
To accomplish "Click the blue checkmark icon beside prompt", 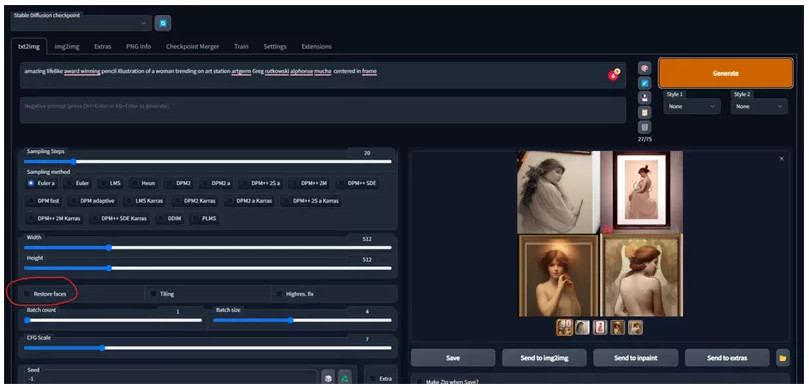I will 644,83.
